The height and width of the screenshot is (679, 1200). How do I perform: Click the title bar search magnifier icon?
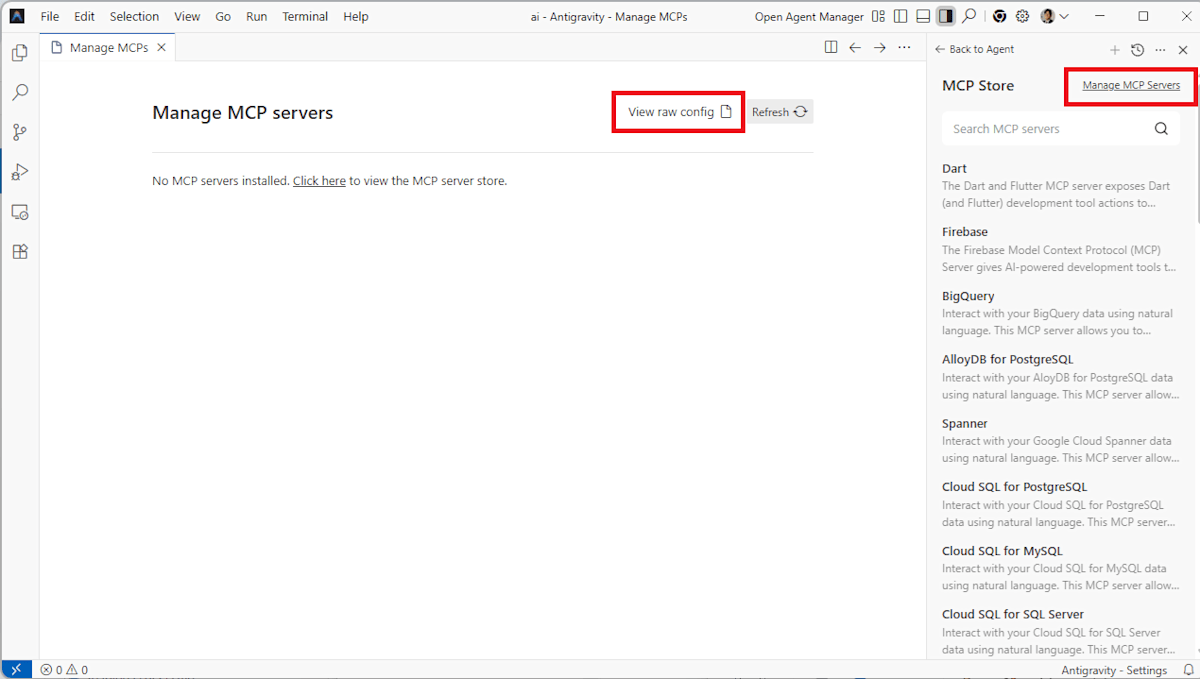969,16
